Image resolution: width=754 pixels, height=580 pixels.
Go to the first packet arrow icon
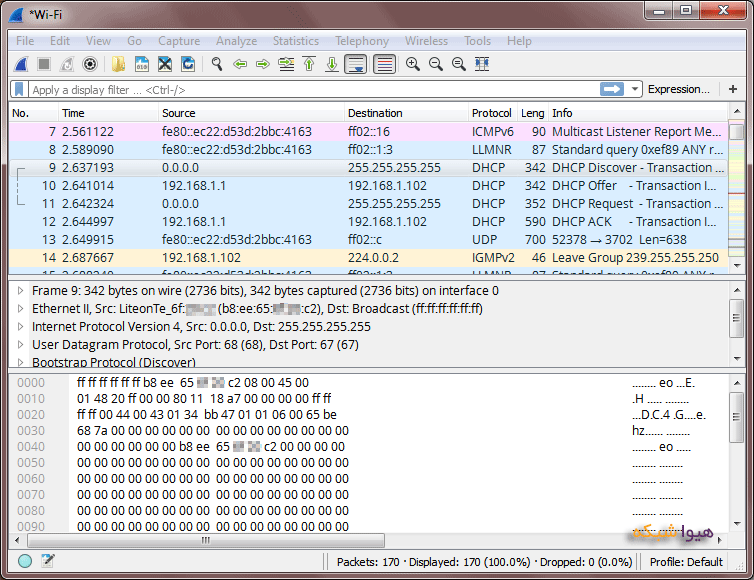coord(309,64)
